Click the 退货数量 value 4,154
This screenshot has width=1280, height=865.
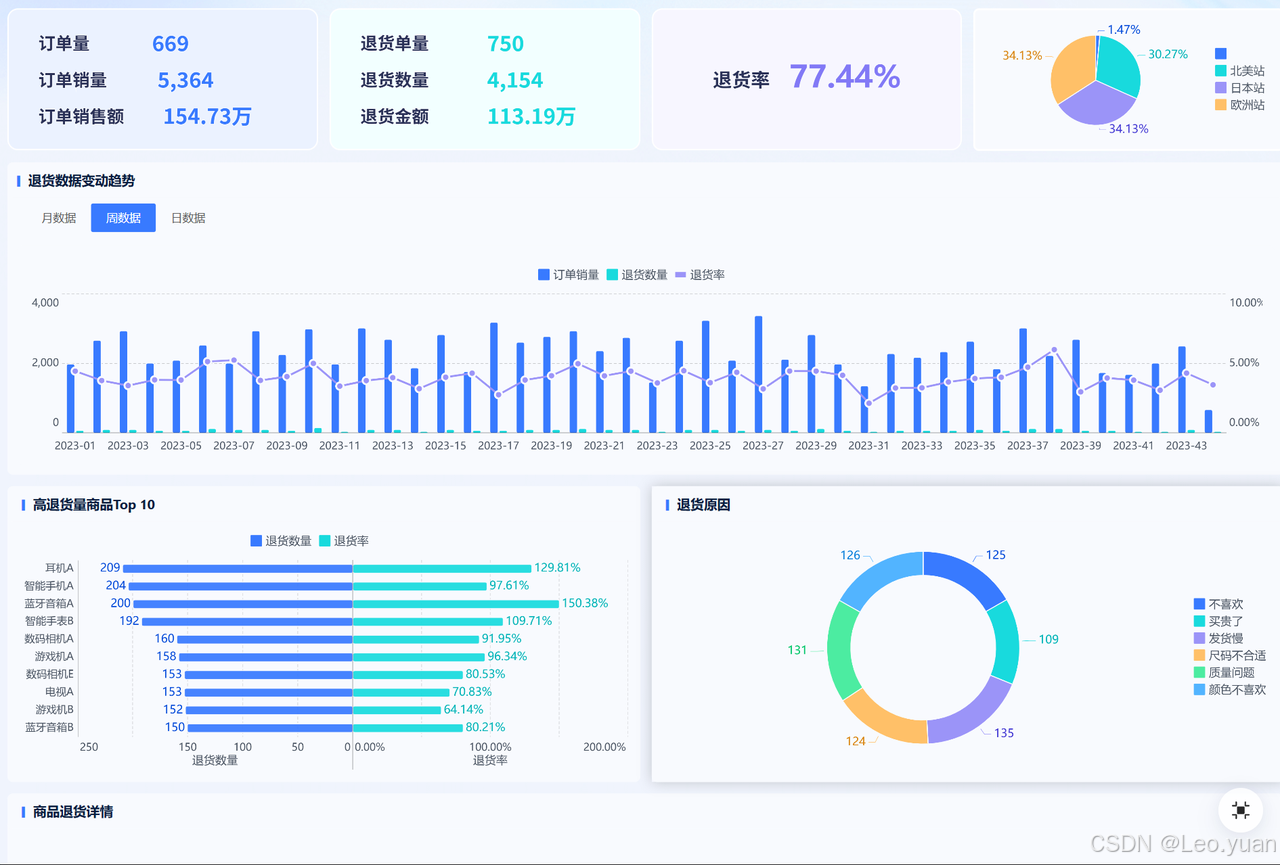[515, 80]
